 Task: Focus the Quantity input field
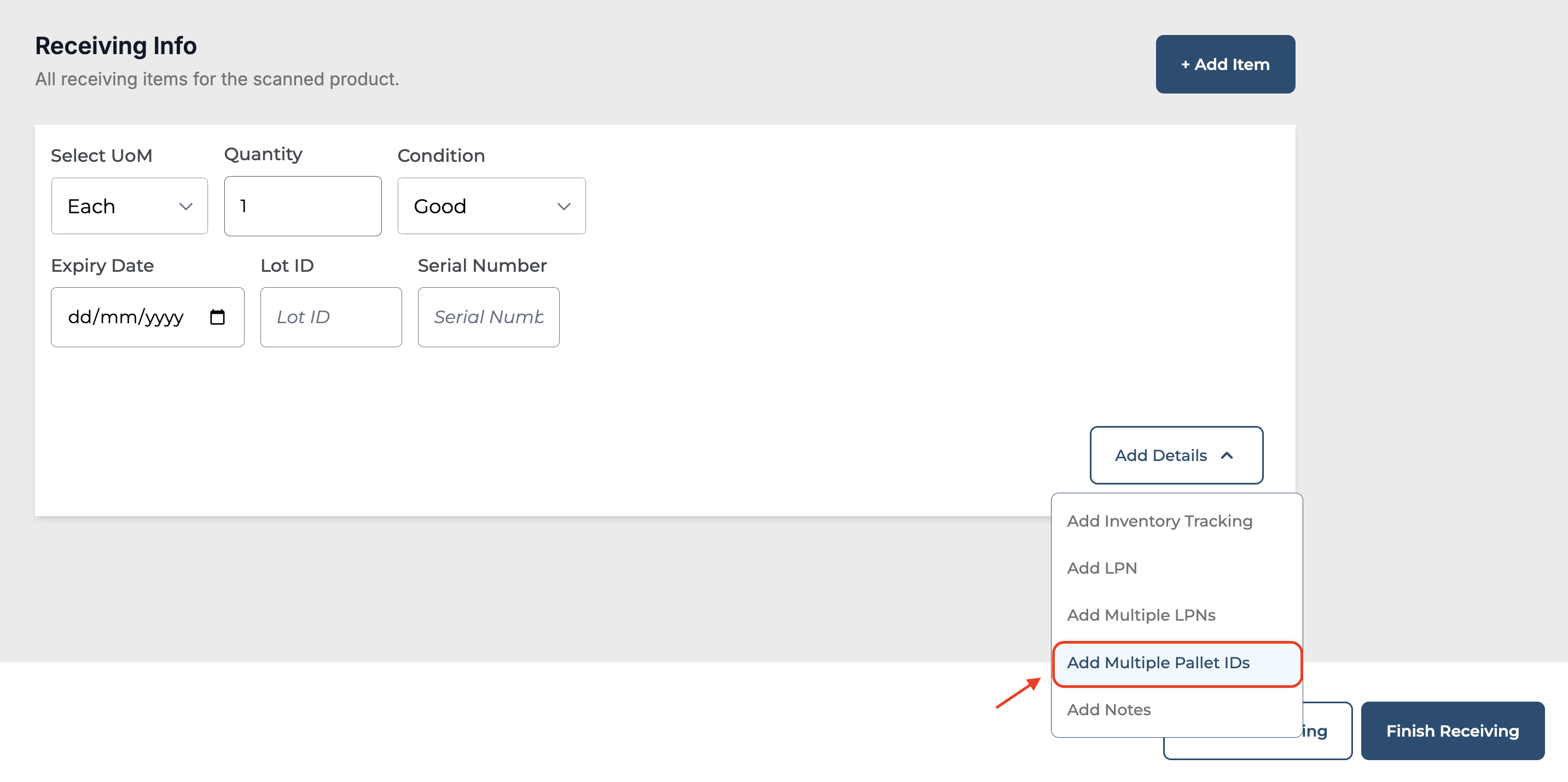(x=303, y=206)
